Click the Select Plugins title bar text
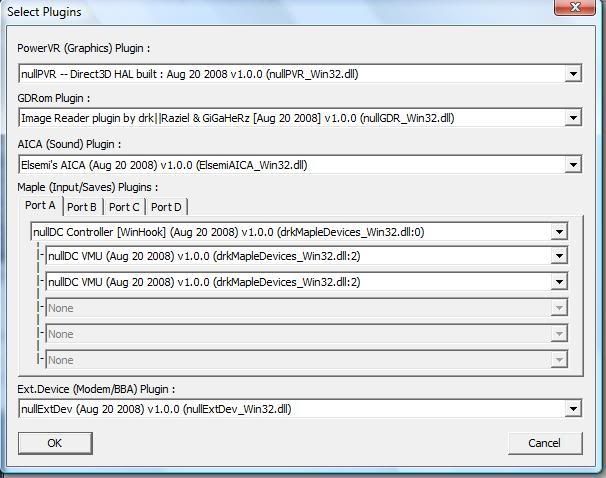606x478 pixels. (44, 12)
